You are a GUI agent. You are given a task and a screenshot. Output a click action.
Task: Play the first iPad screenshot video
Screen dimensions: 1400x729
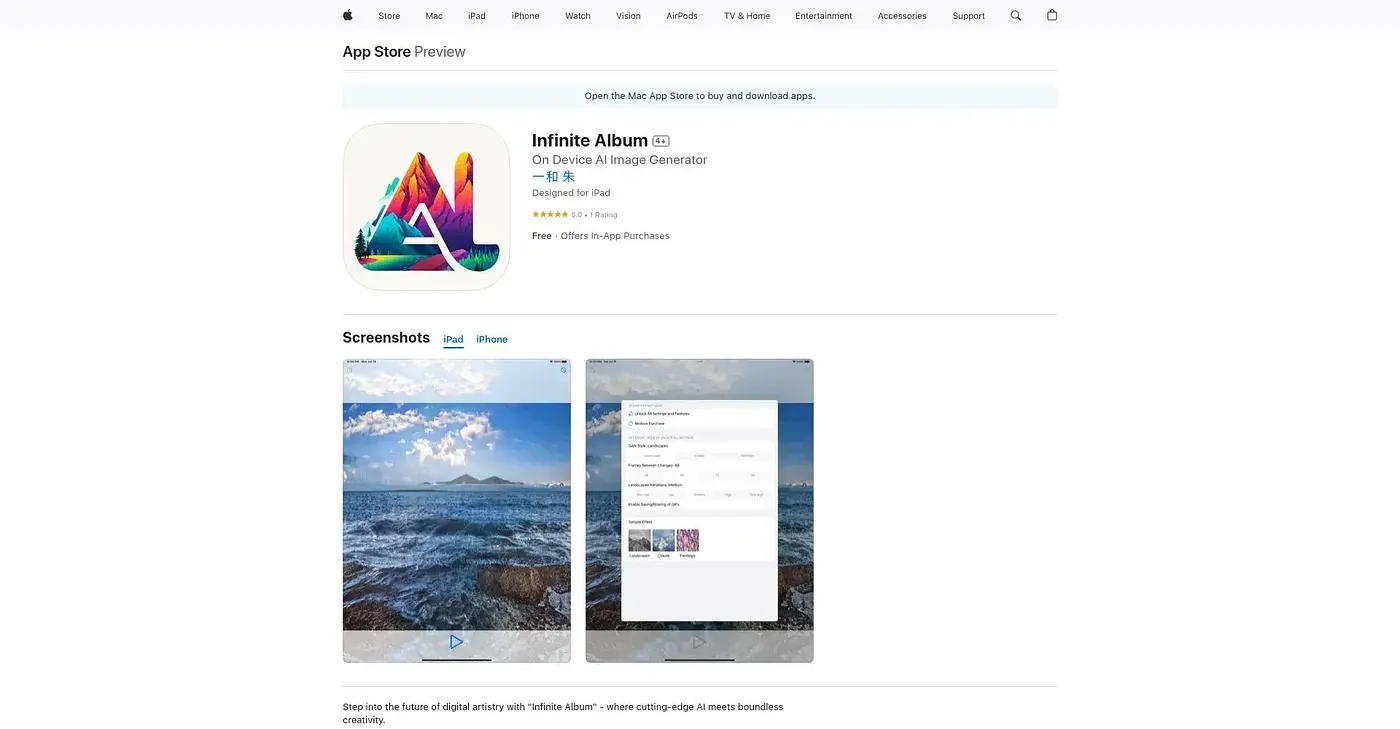(456, 642)
